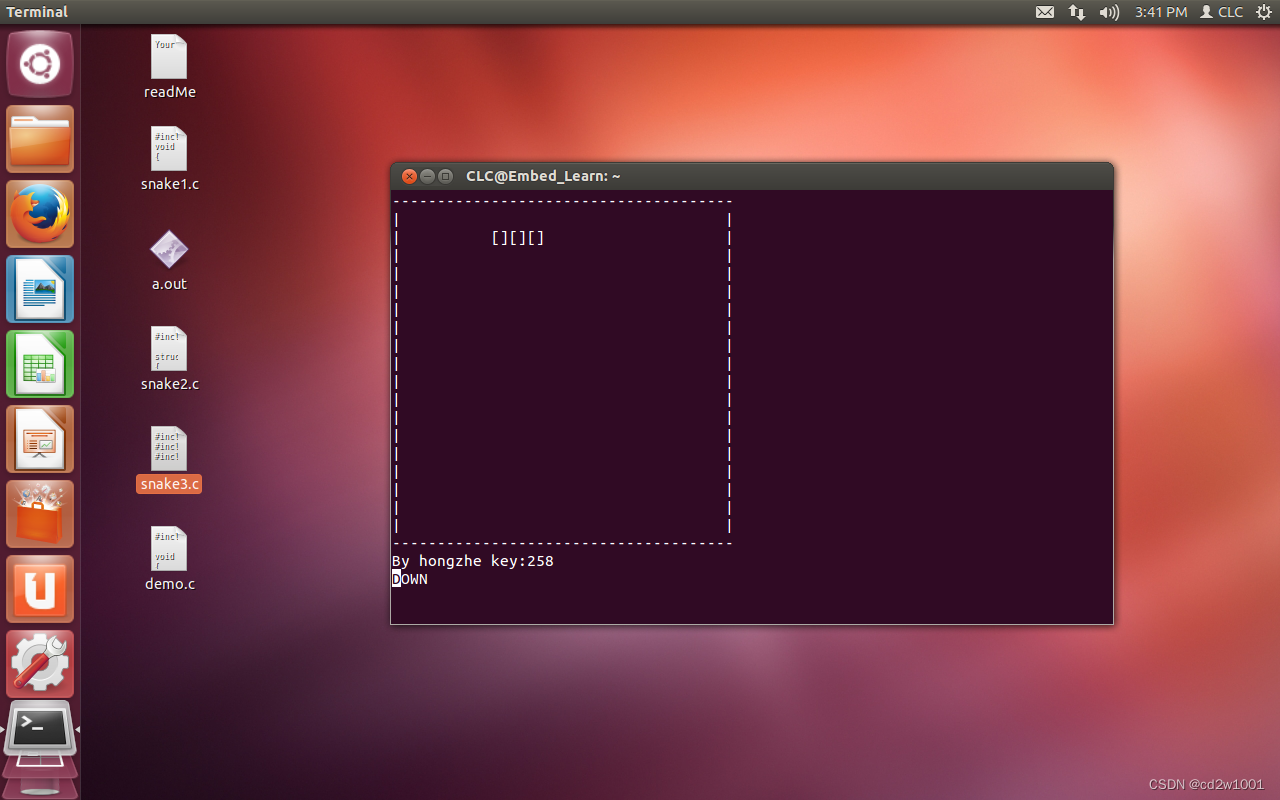The image size is (1280, 800).
Task: Select snake1.c file on desktop
Action: (169, 159)
